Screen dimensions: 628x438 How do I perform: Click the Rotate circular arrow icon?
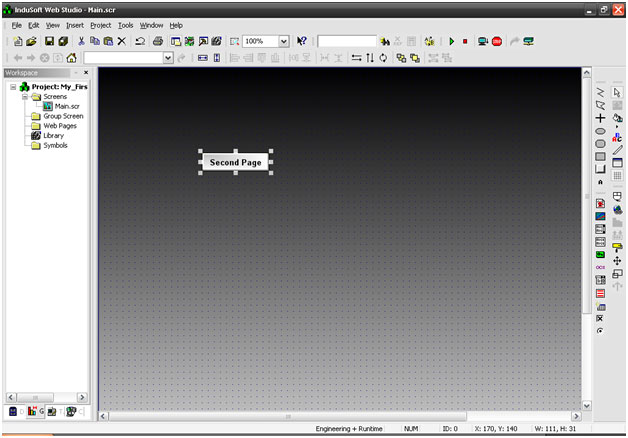(x=383, y=58)
